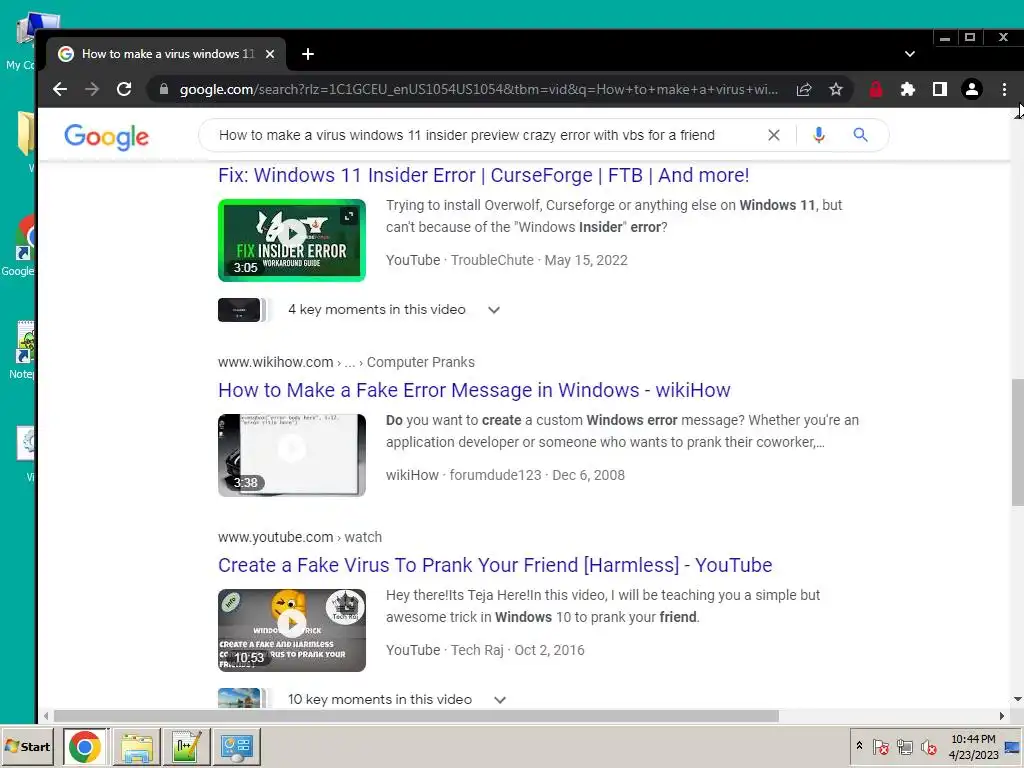Click the network tray icon
This screenshot has height=768, width=1024.
tap(904, 746)
